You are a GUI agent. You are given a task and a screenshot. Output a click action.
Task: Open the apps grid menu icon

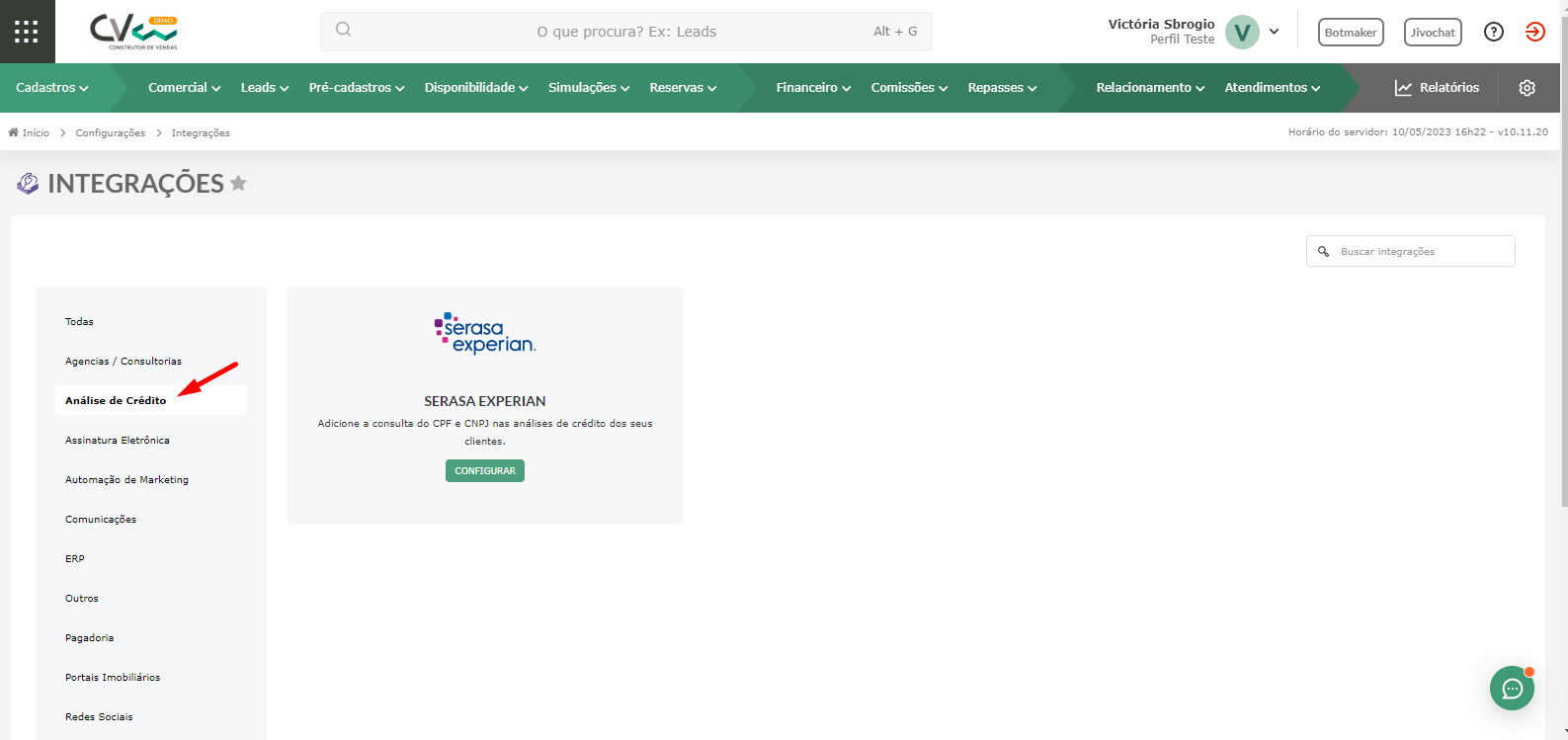[x=27, y=32]
